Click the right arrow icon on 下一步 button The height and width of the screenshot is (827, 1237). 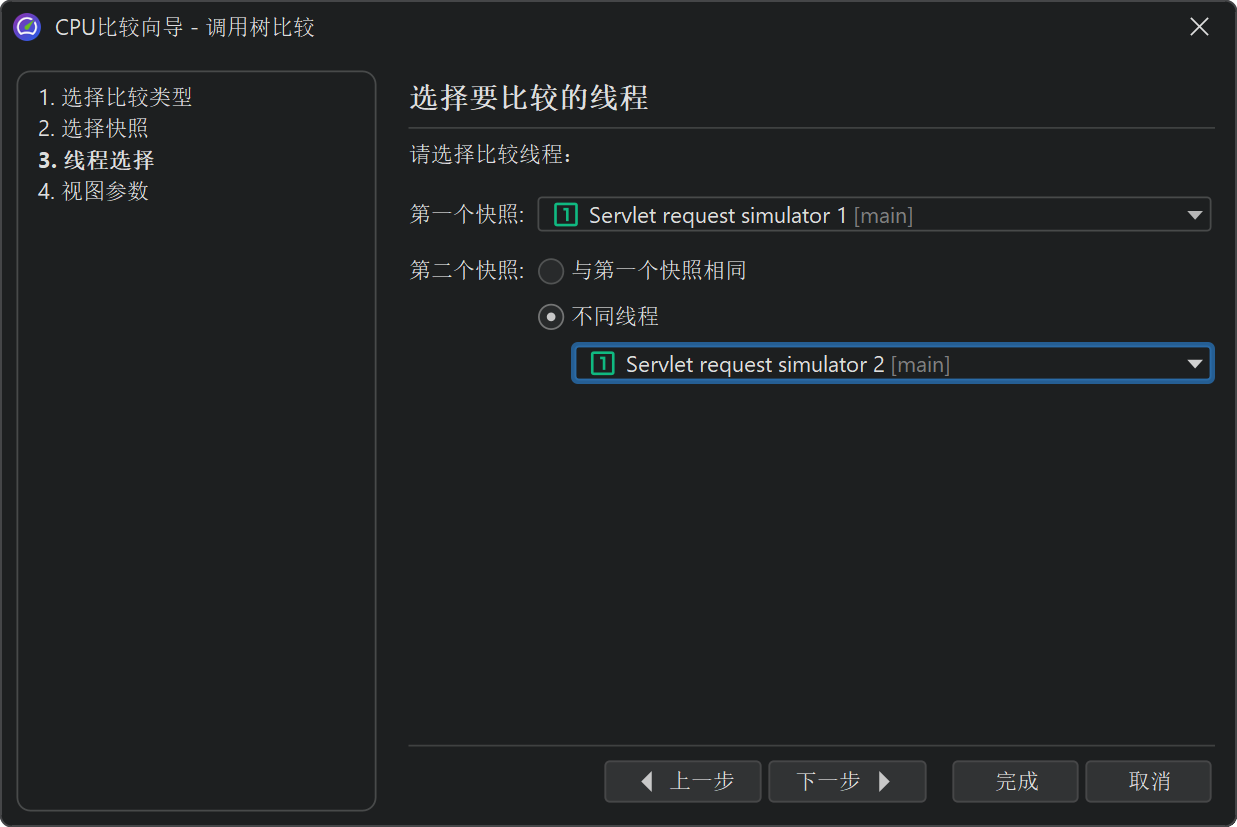[884, 782]
